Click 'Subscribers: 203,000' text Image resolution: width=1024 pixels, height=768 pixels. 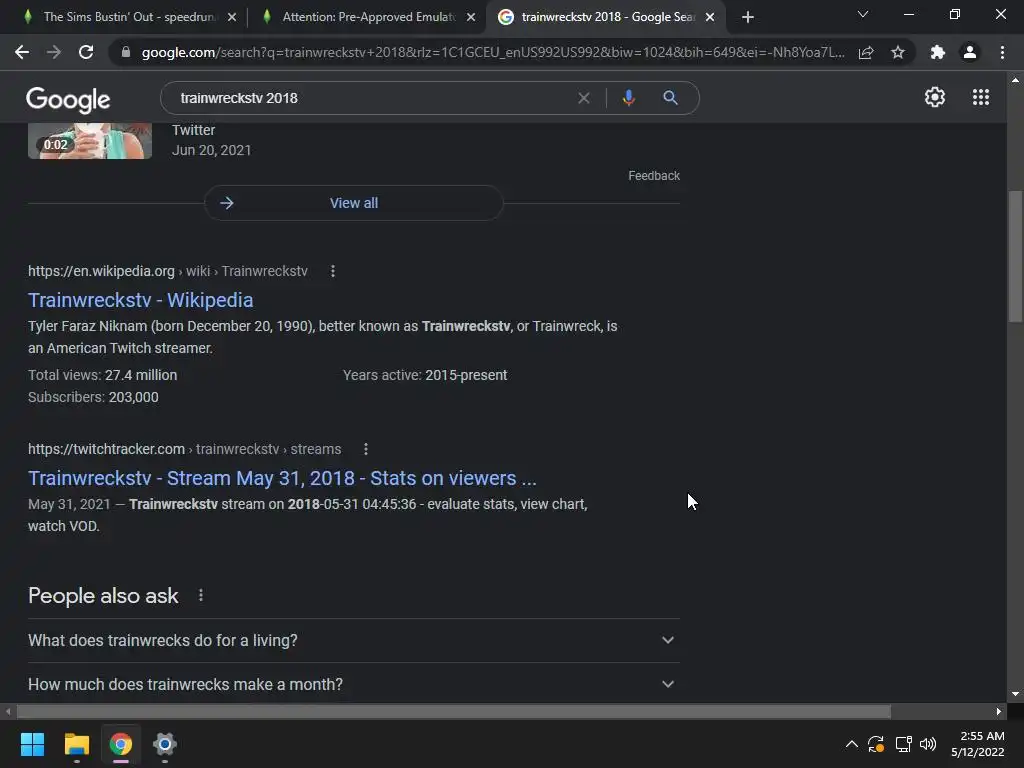(x=93, y=397)
